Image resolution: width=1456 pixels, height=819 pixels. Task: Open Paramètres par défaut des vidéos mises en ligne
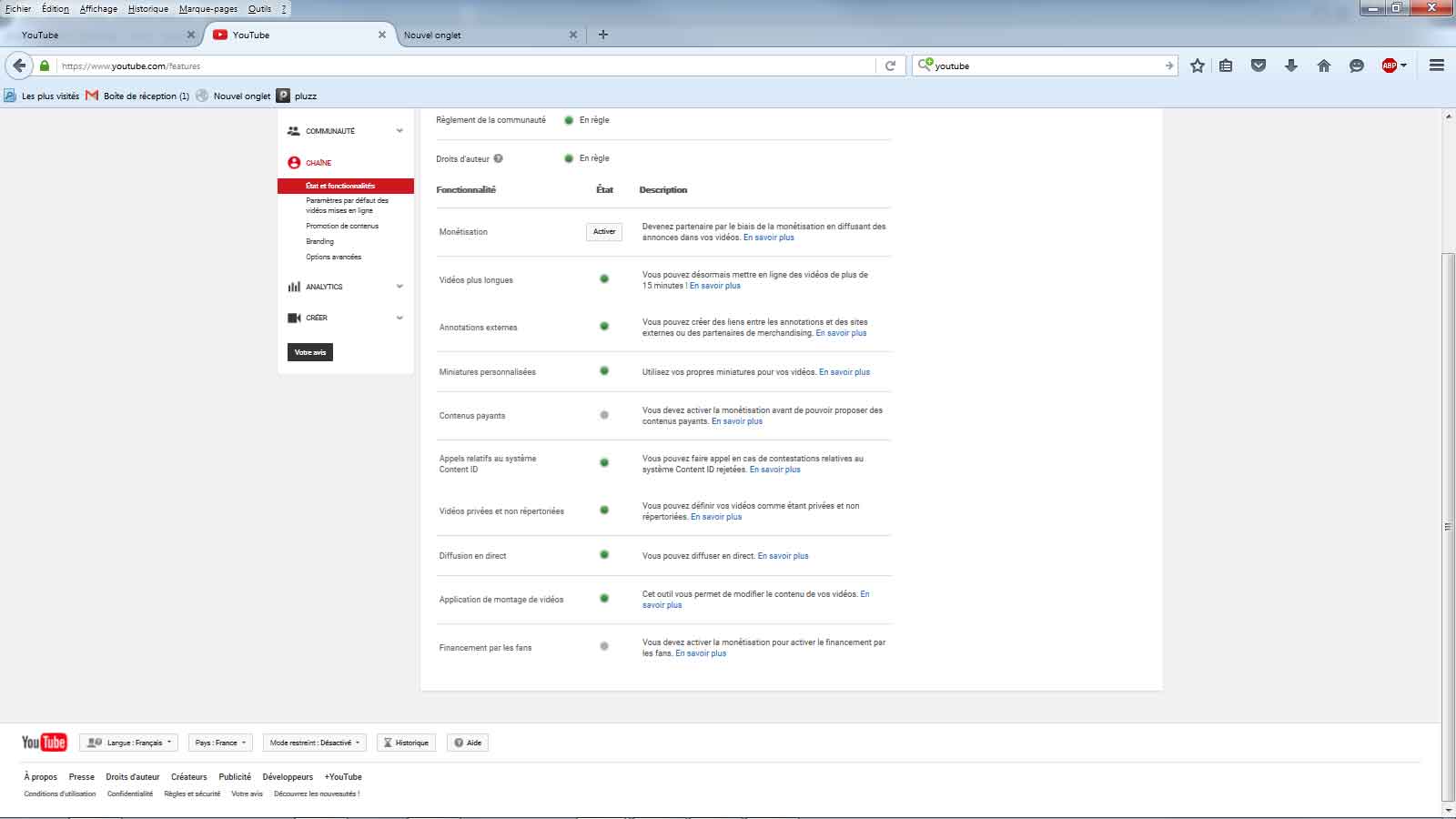347,205
